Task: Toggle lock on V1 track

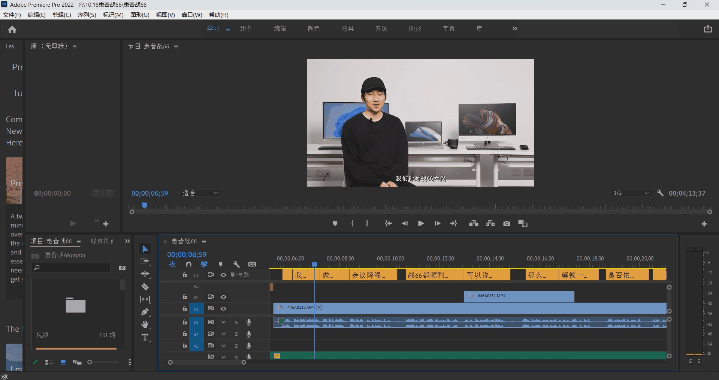Action: (185, 308)
